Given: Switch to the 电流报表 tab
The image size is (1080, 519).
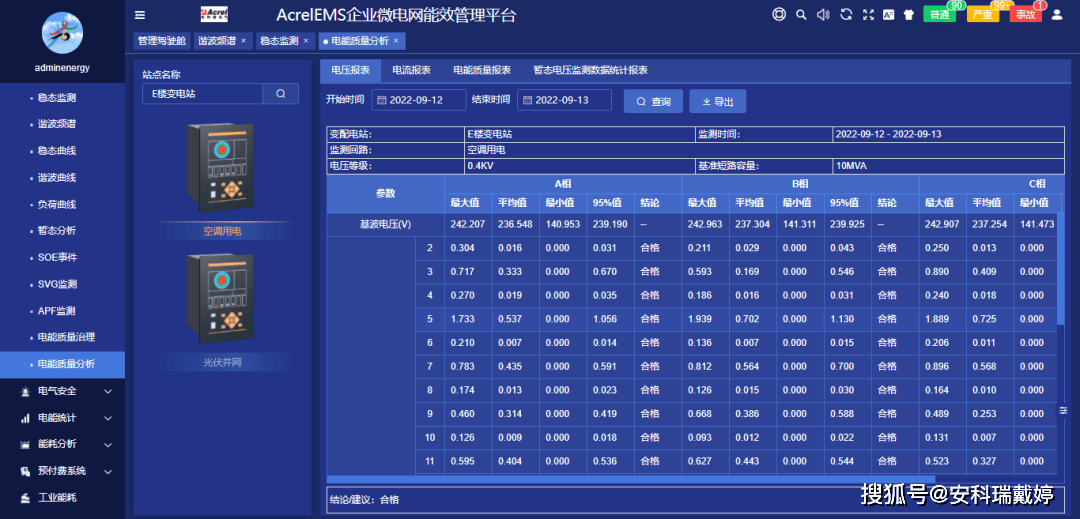Looking at the screenshot, I should click(411, 70).
